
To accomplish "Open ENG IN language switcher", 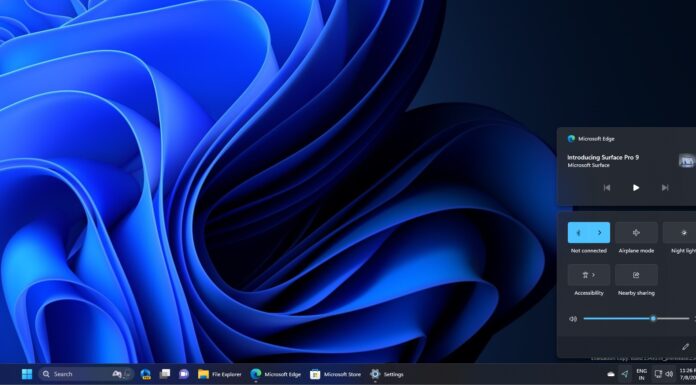I will [641, 374].
